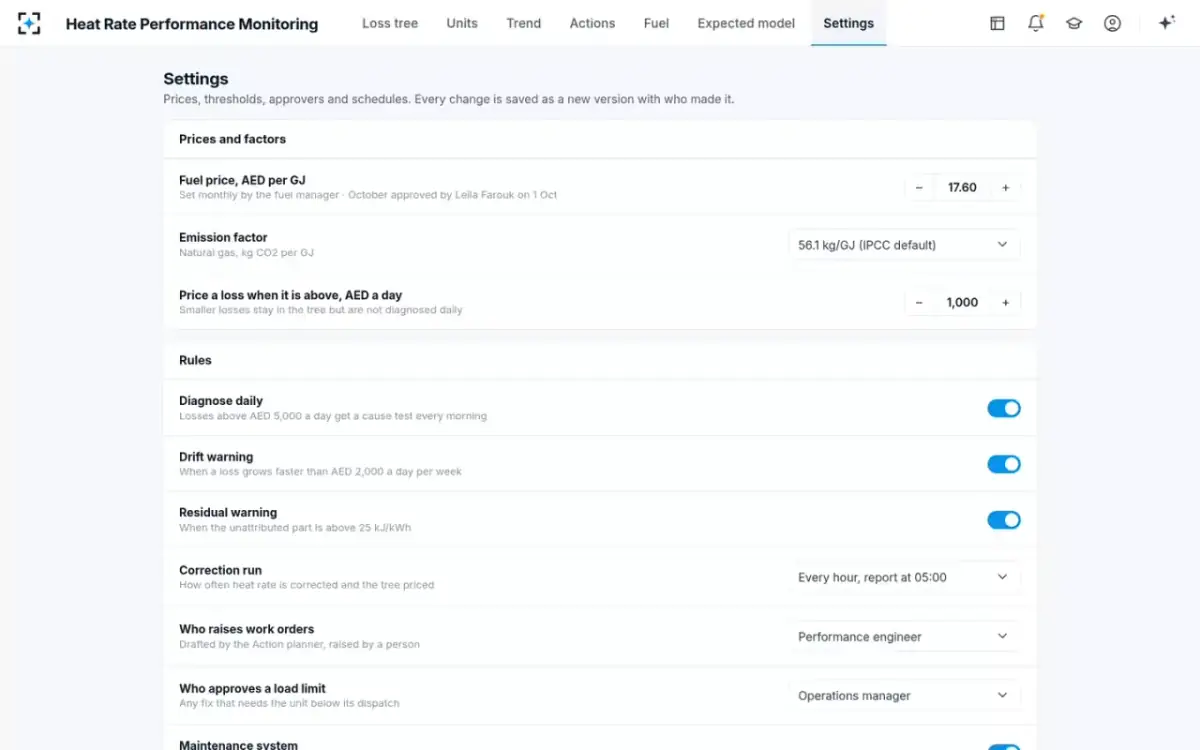This screenshot has width=1200, height=750.
Task: Click the Maintenance system label
Action: (x=238, y=745)
